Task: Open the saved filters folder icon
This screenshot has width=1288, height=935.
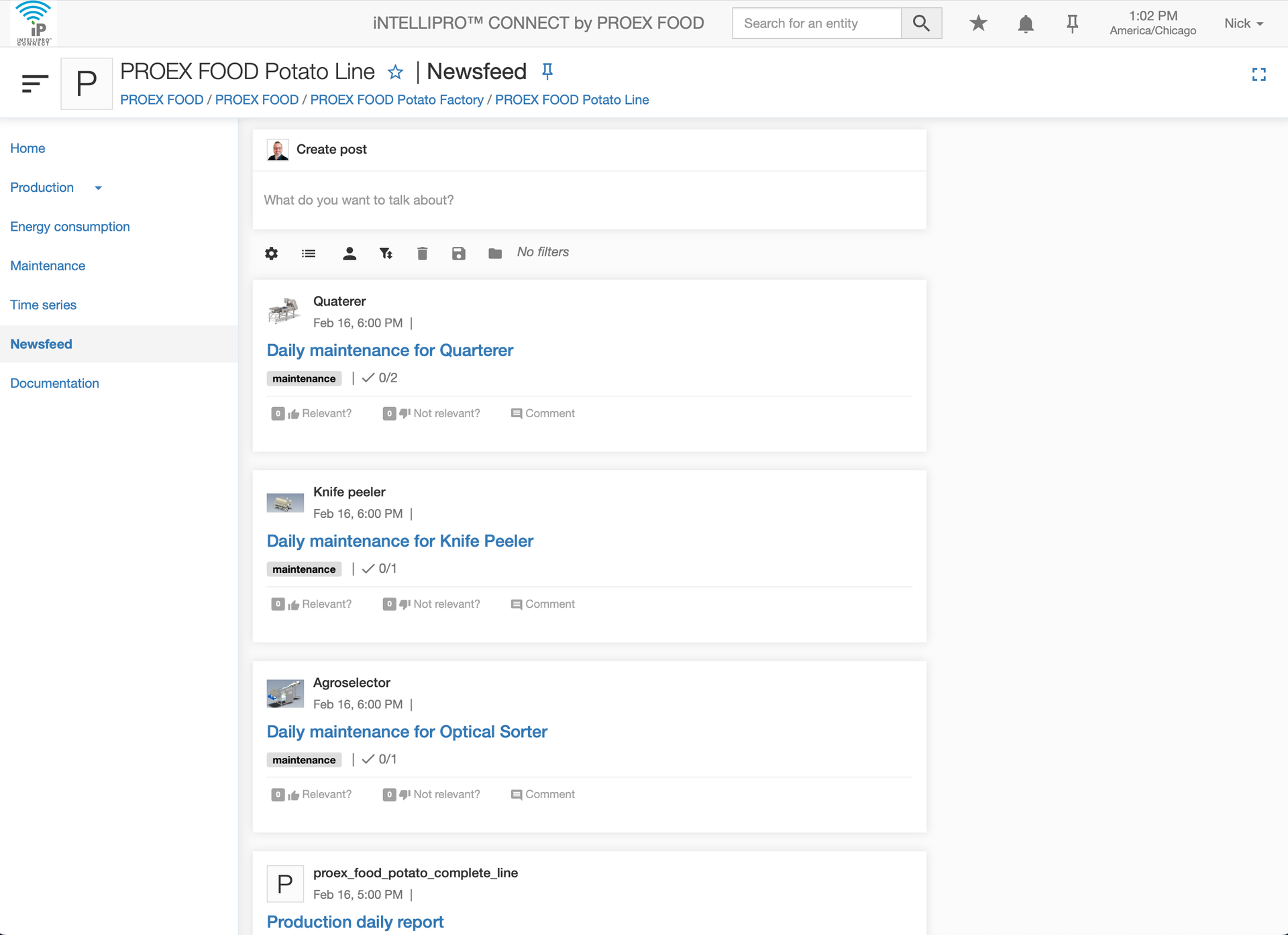Action: click(495, 253)
